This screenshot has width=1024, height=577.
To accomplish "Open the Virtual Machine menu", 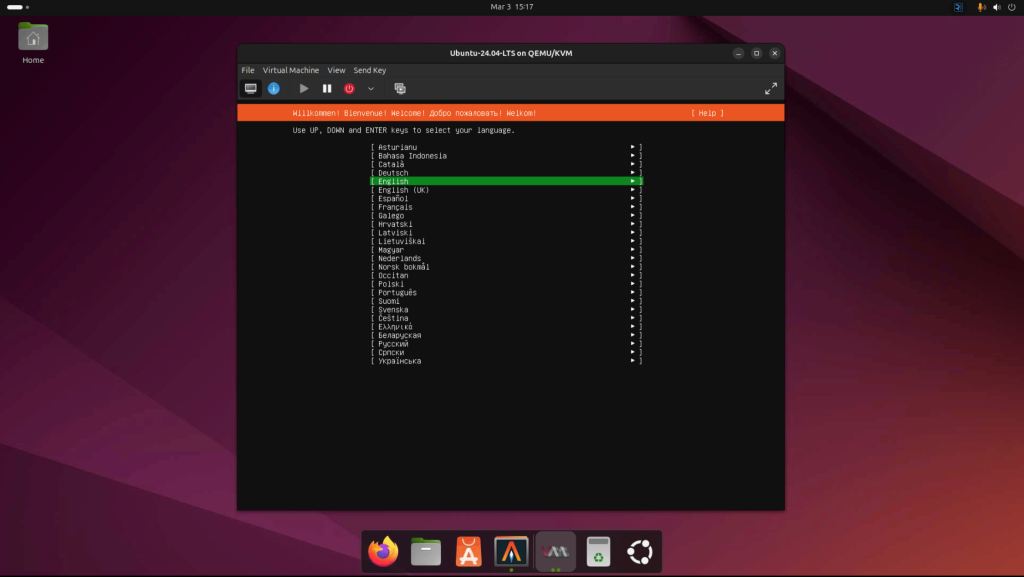I will coord(291,70).
